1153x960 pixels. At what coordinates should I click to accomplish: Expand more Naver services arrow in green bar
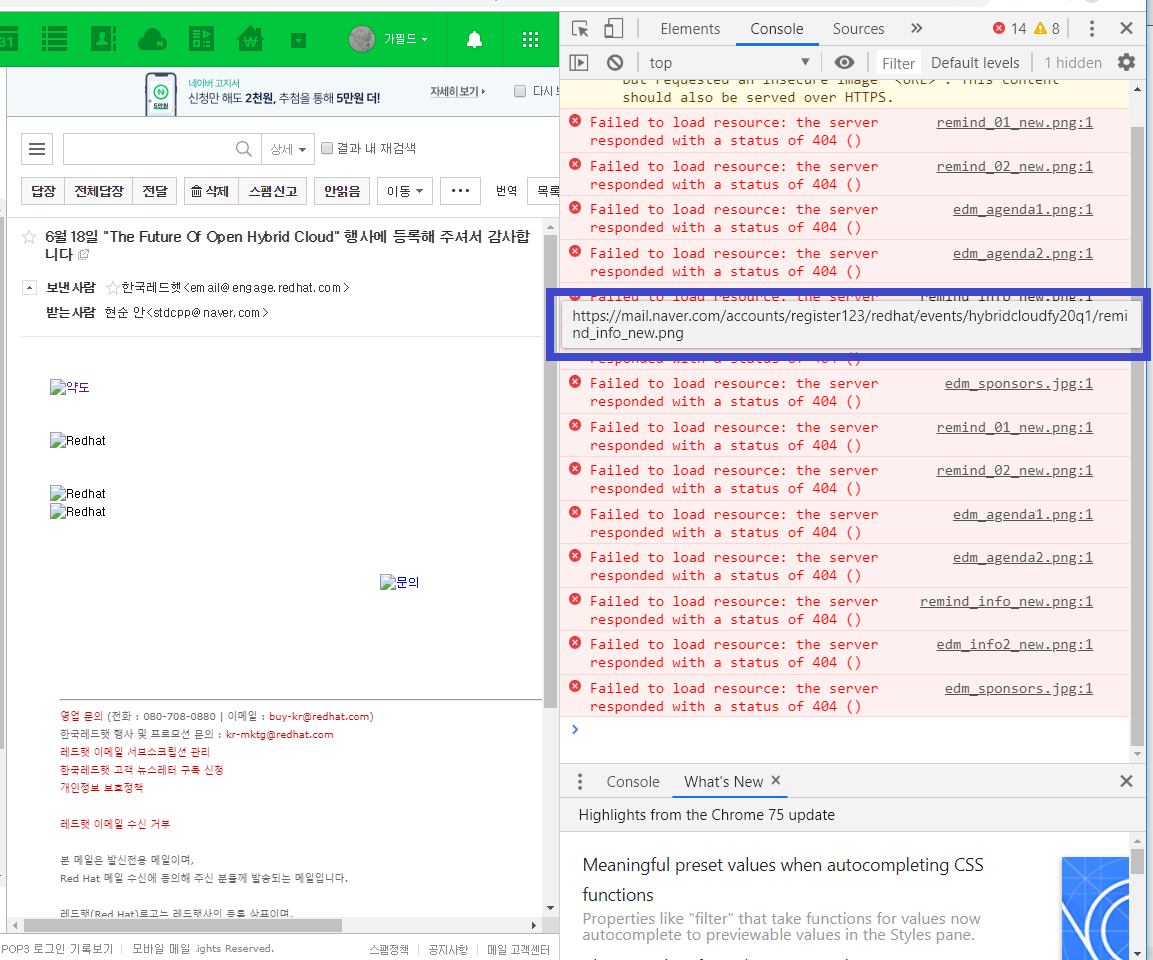click(299, 40)
